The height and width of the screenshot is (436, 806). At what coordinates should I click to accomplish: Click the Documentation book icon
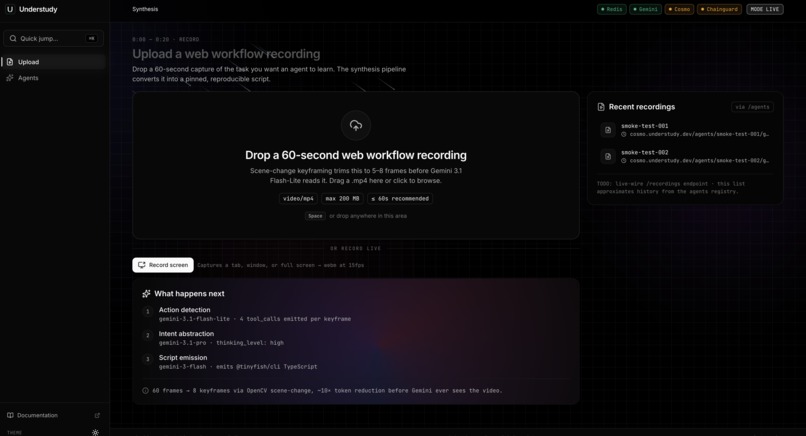tap(10, 415)
